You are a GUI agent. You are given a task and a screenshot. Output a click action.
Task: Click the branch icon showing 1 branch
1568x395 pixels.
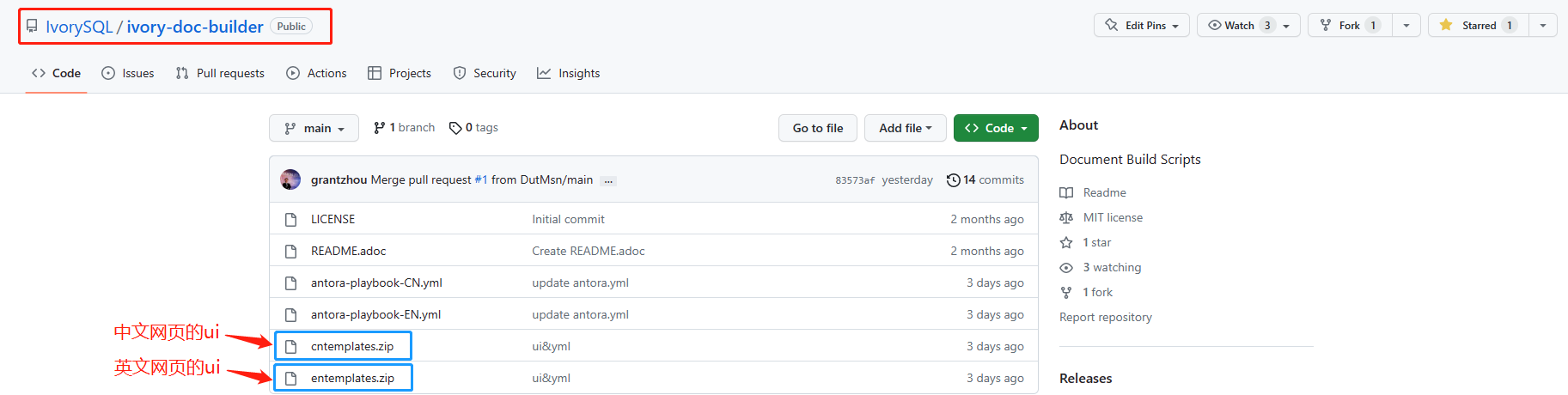pyautogui.click(x=379, y=128)
